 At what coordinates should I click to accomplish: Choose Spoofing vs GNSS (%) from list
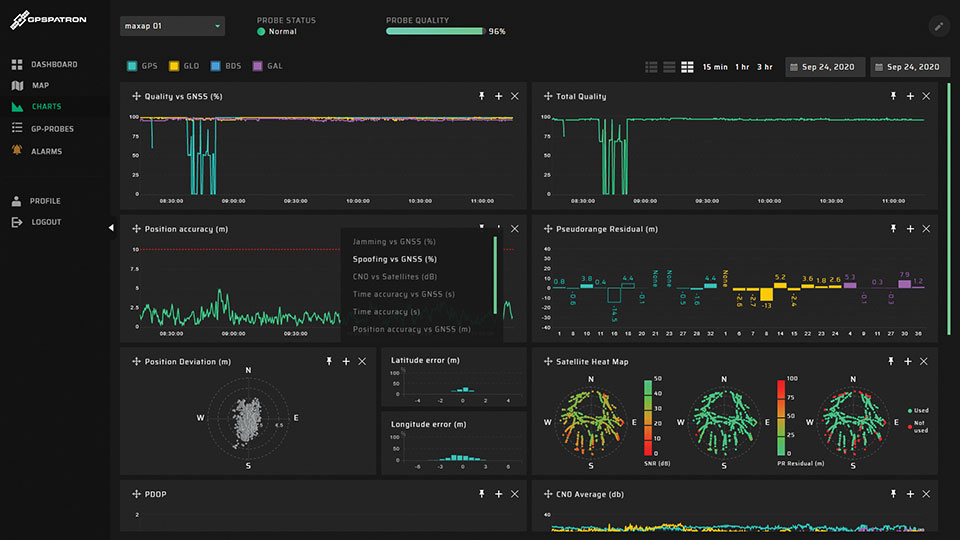tap(395, 259)
